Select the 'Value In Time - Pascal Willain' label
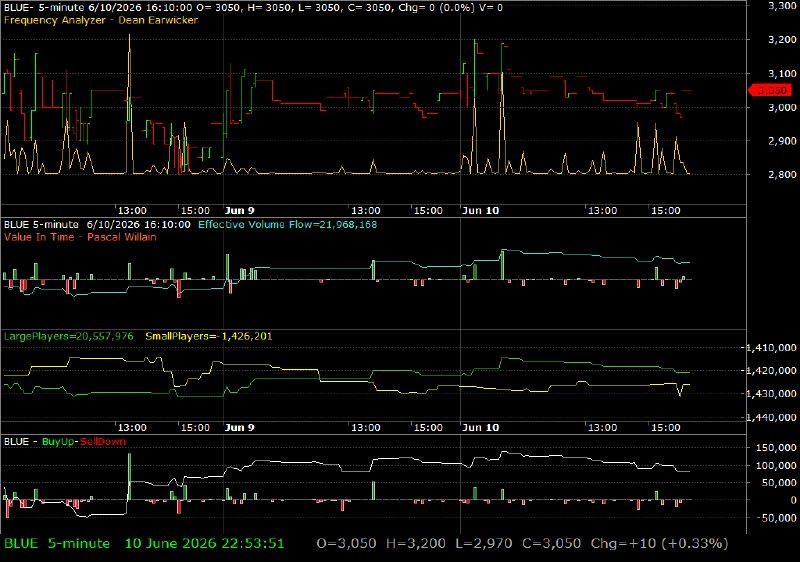 click(x=80, y=237)
